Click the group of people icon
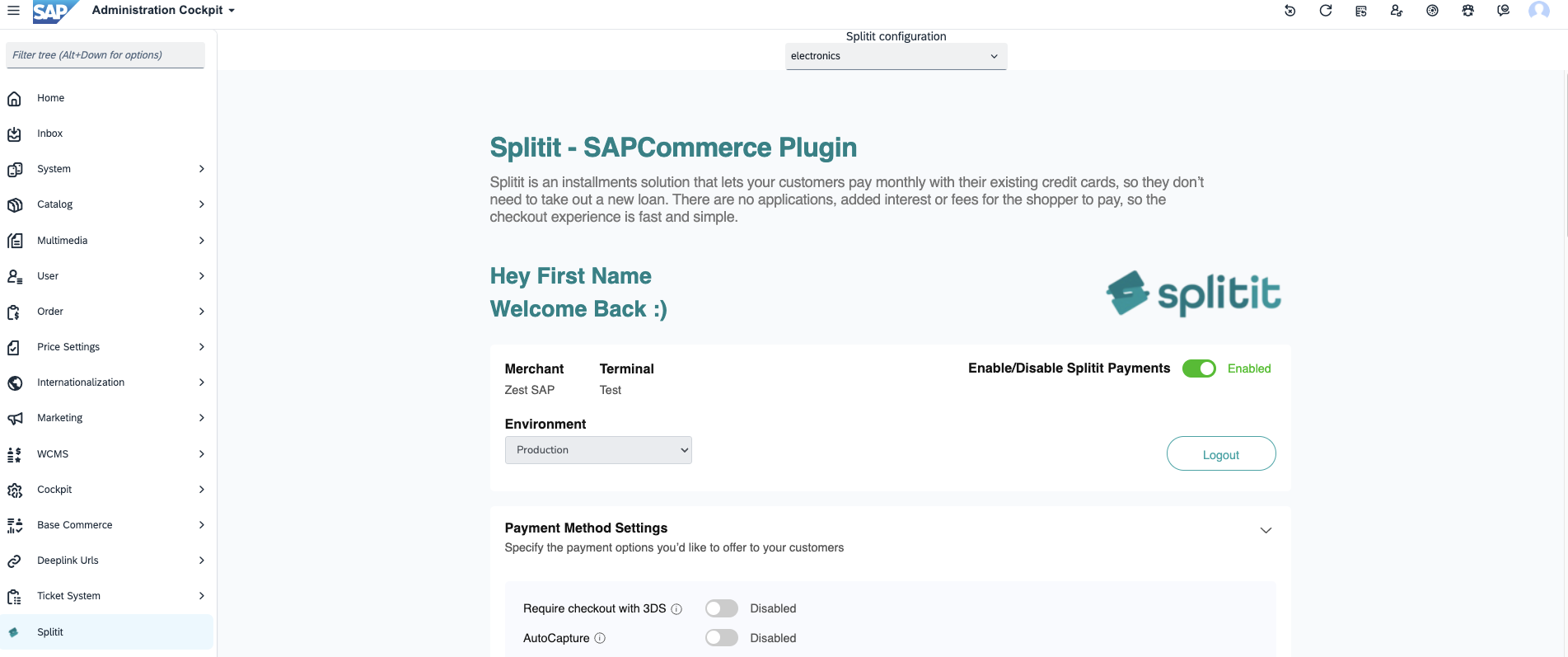The width and height of the screenshot is (1568, 657). coord(1468,11)
